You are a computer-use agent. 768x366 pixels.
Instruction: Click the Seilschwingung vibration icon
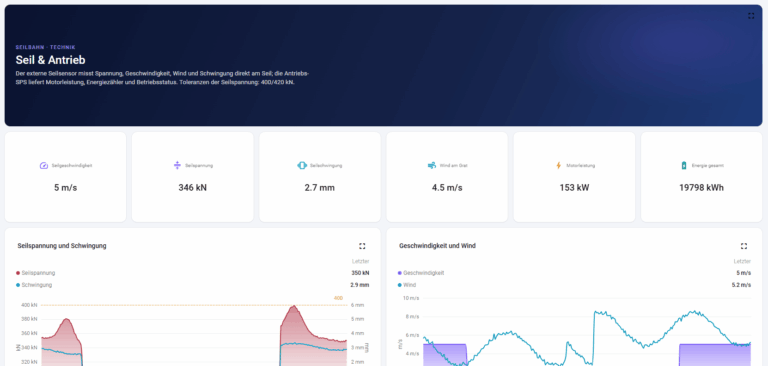(x=302, y=166)
